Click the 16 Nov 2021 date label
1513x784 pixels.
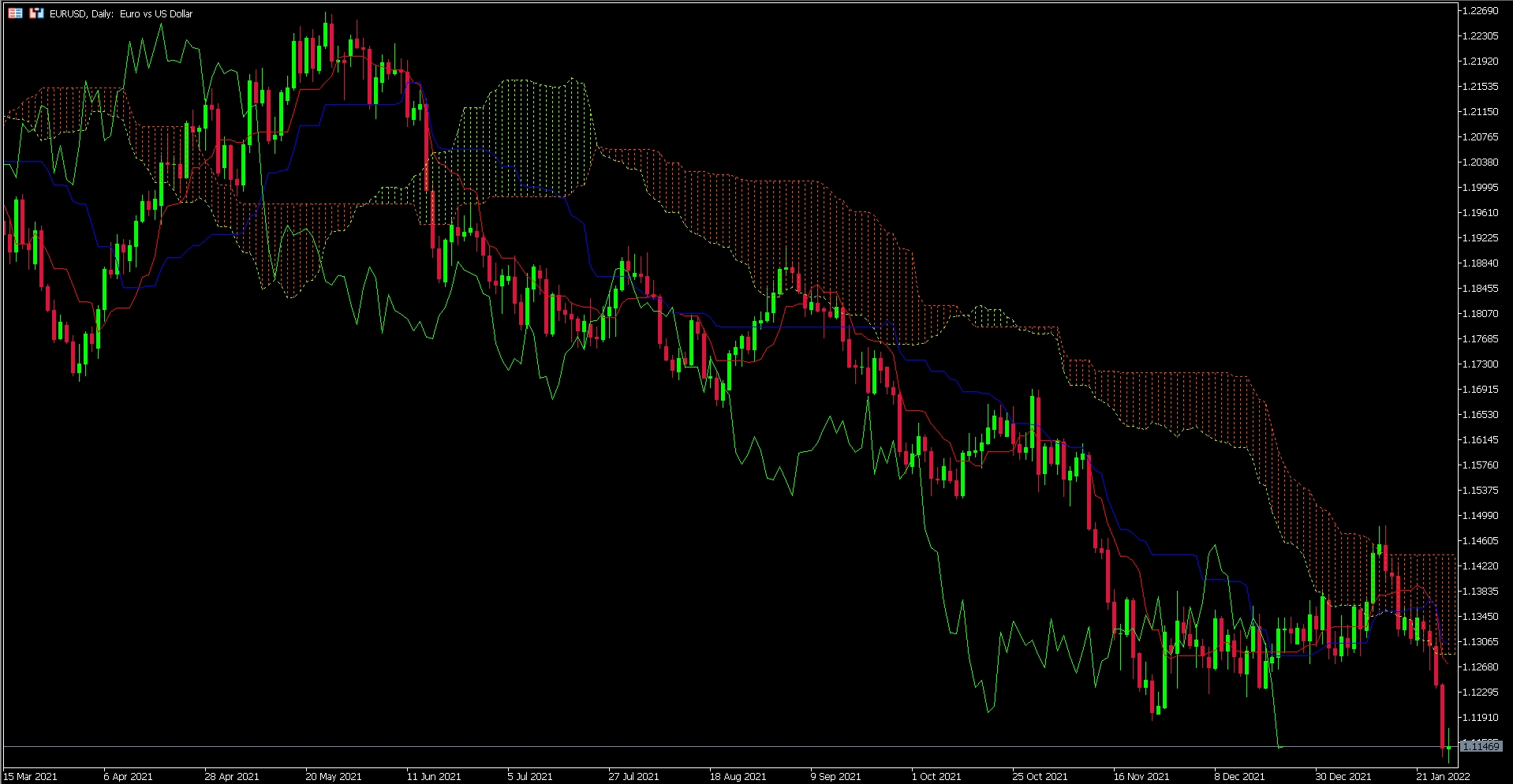coord(1141,776)
